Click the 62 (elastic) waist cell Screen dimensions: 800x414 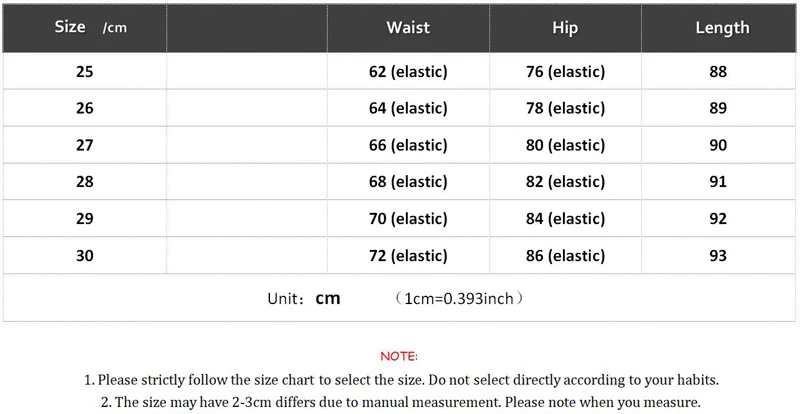click(408, 72)
